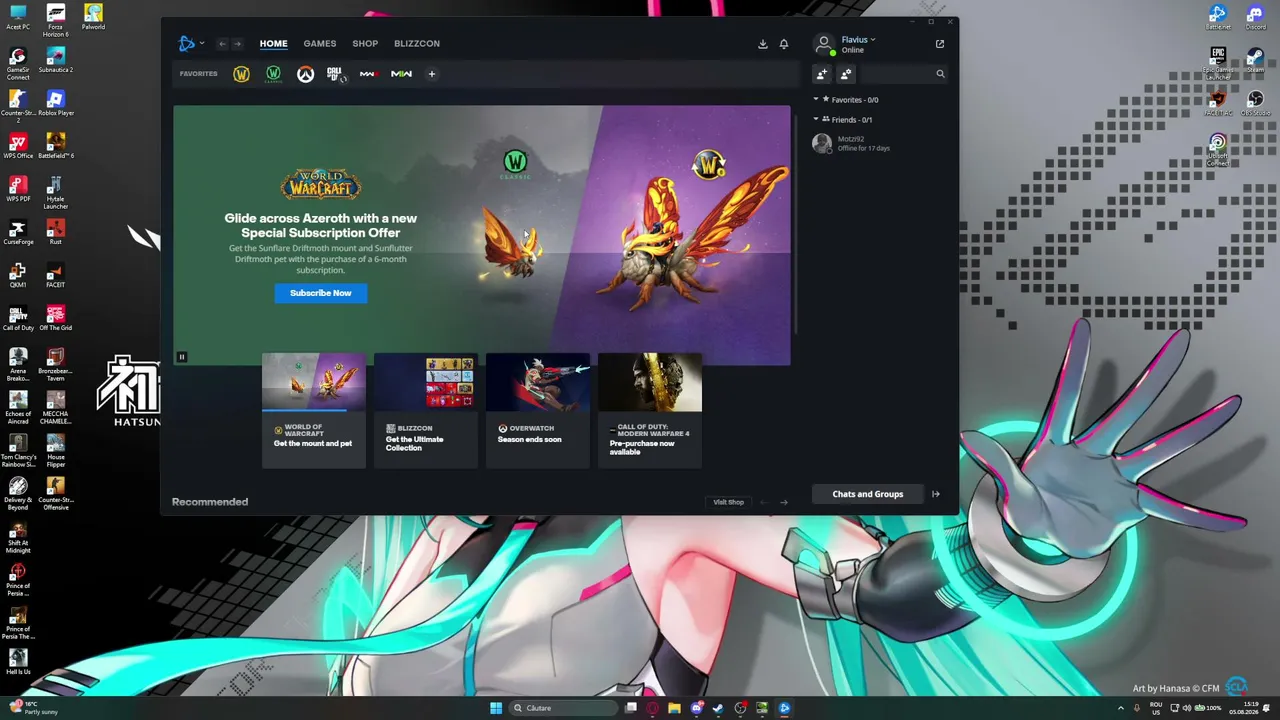This screenshot has width=1280, height=720.
Task: Select Call of Duty in favorites bar
Action: click(336, 74)
